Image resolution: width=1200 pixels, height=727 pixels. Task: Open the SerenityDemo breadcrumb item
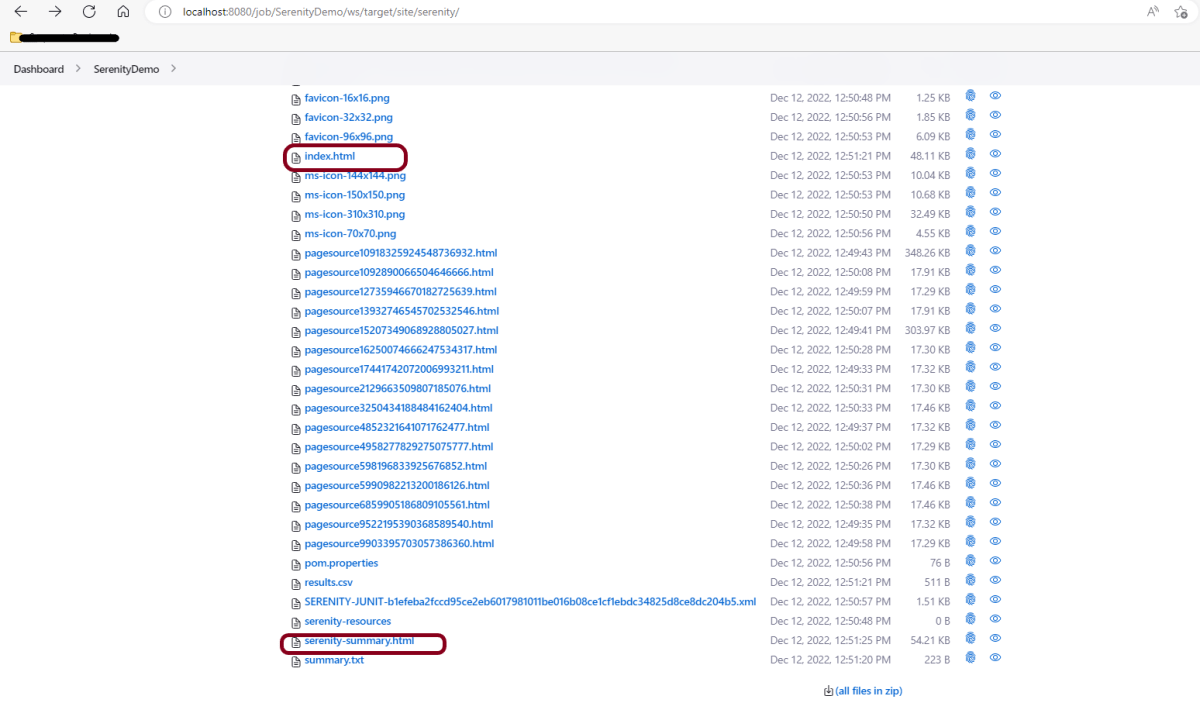tap(126, 69)
